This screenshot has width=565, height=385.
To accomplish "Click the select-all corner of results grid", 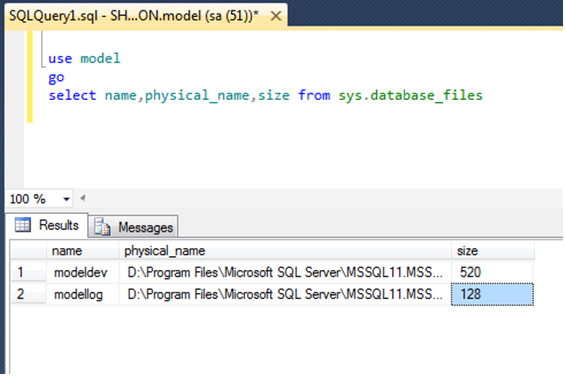I will [x=28, y=251].
